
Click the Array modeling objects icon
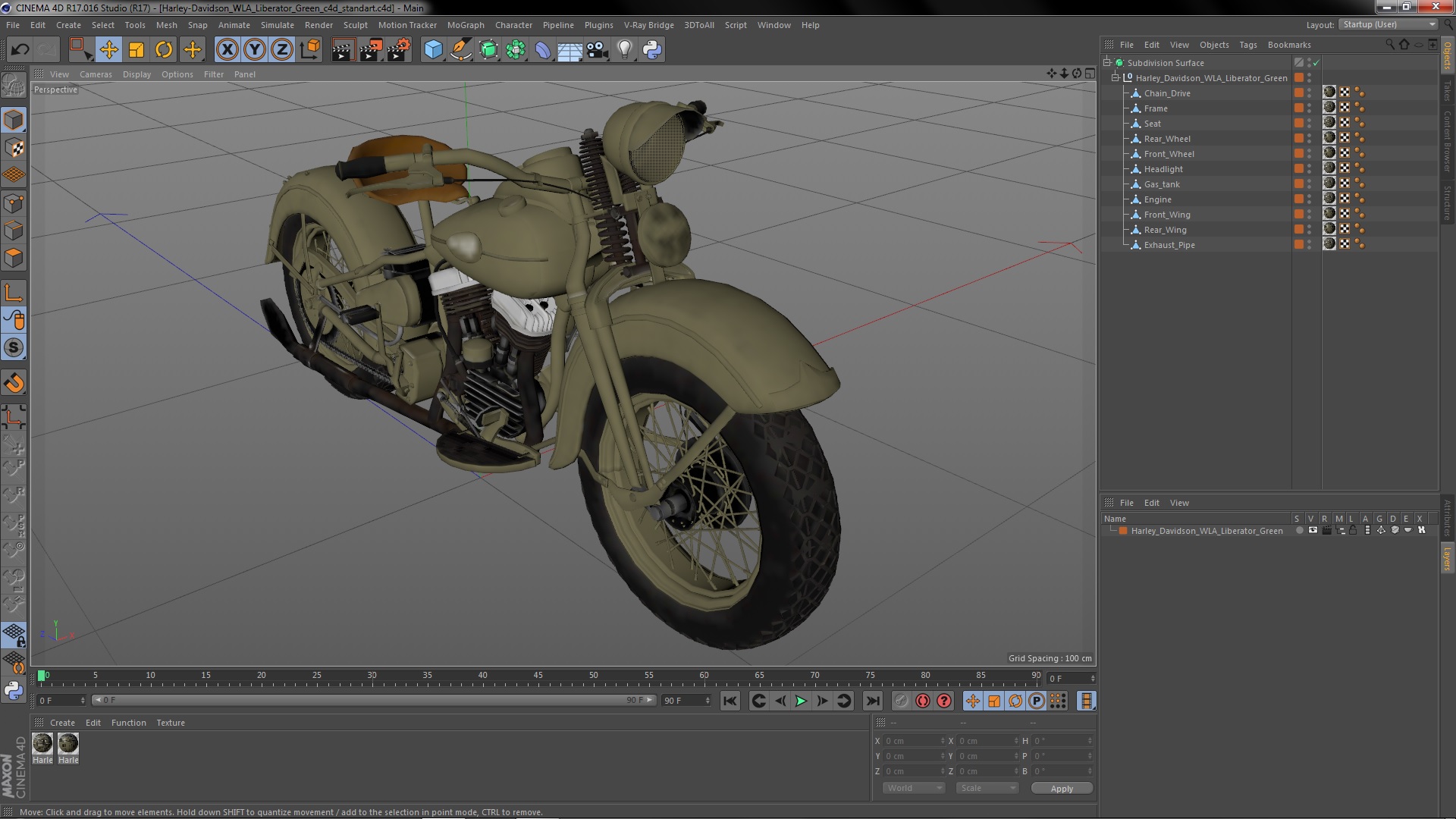516,50
